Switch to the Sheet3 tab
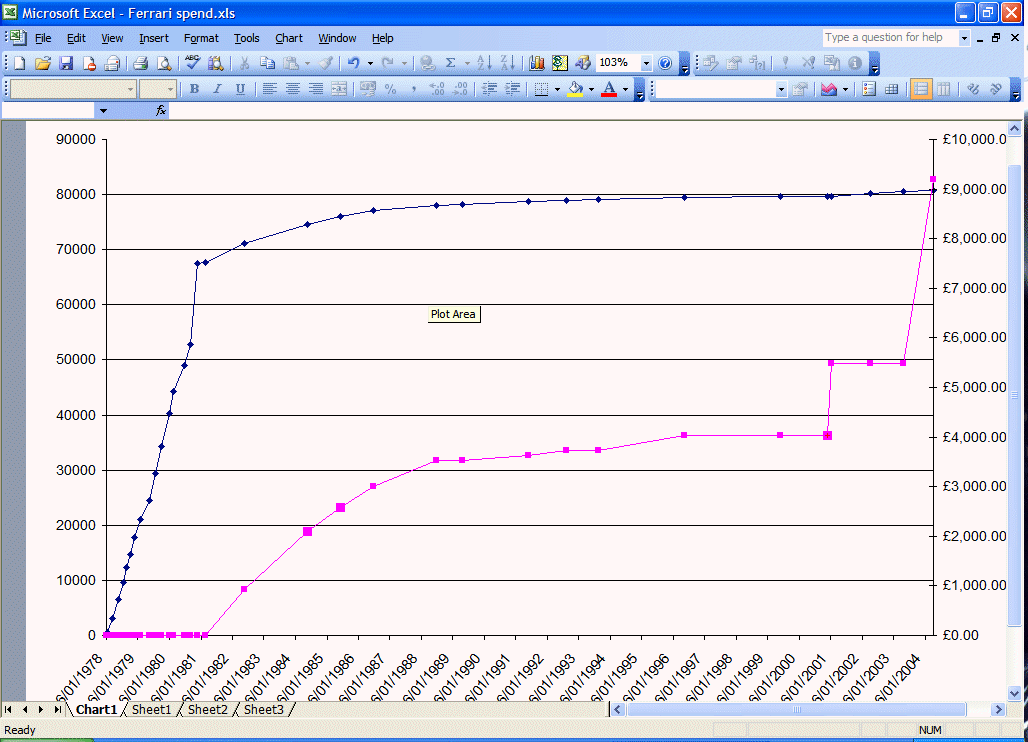Screen dimensions: 1028x742 tap(264, 709)
